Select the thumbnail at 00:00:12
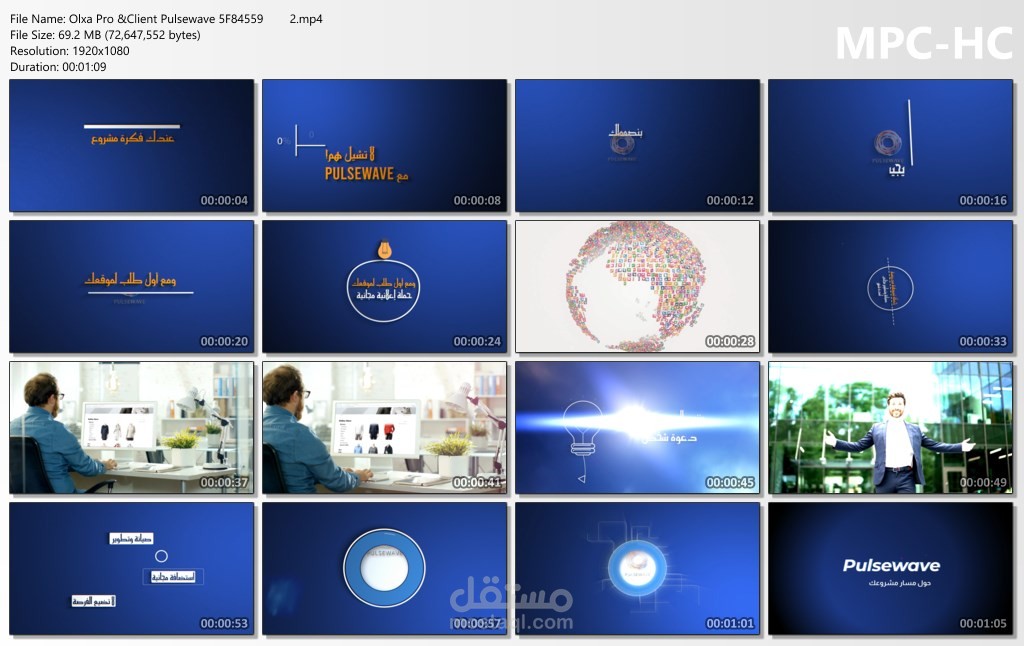 pyautogui.click(x=637, y=146)
